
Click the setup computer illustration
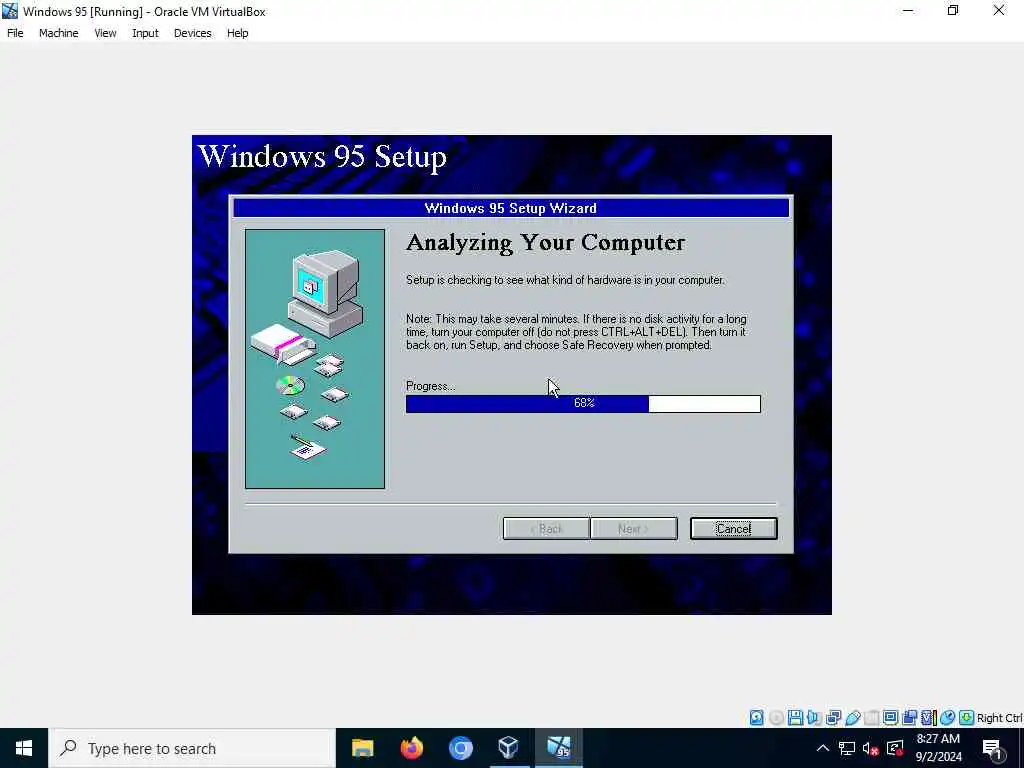[315, 359]
